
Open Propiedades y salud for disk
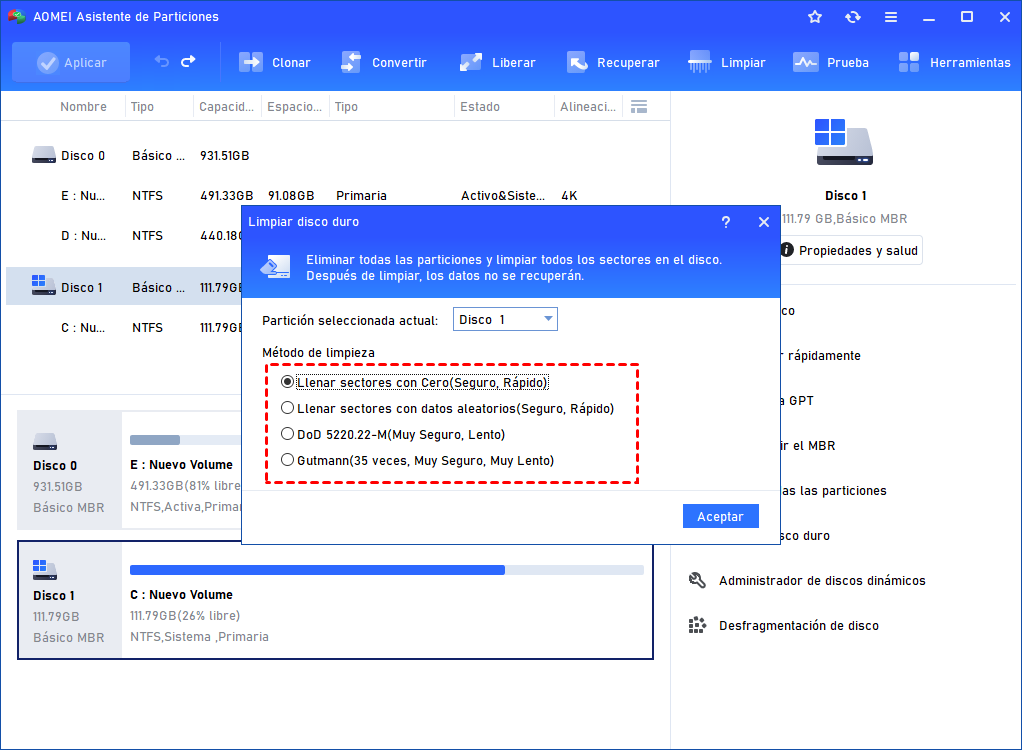click(x=848, y=250)
